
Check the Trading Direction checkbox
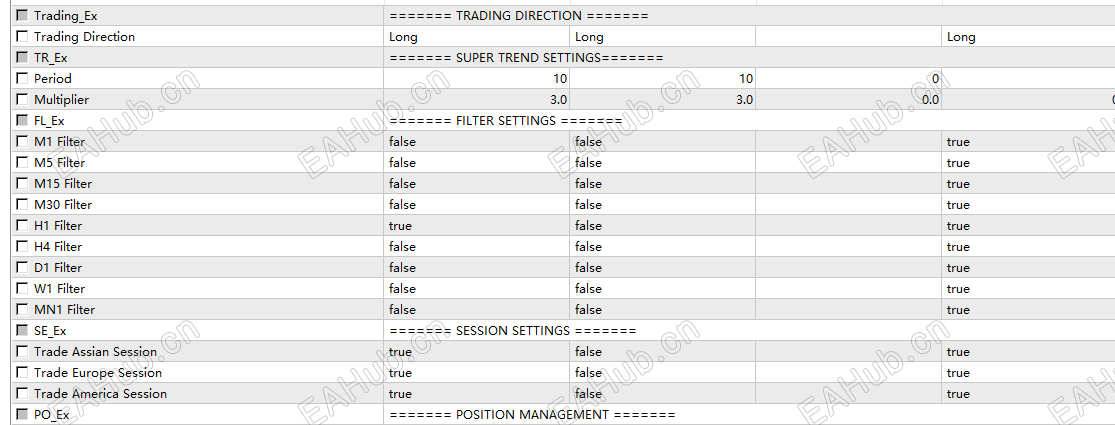tap(22, 37)
